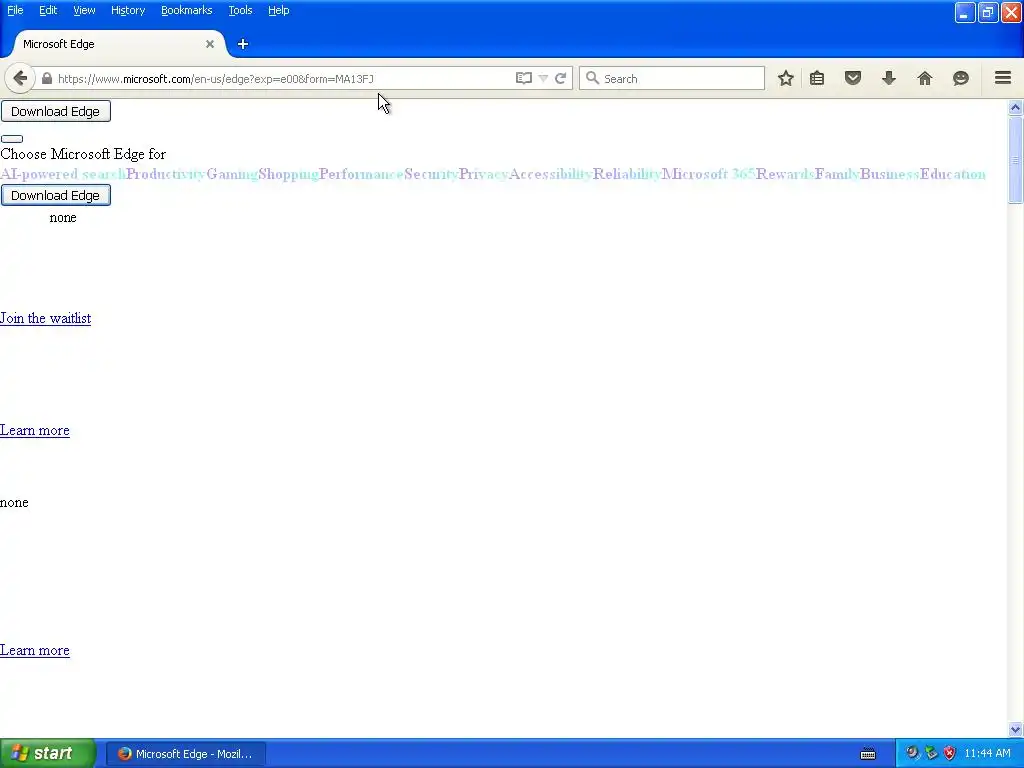Open the Downloads arrow icon

(889, 78)
